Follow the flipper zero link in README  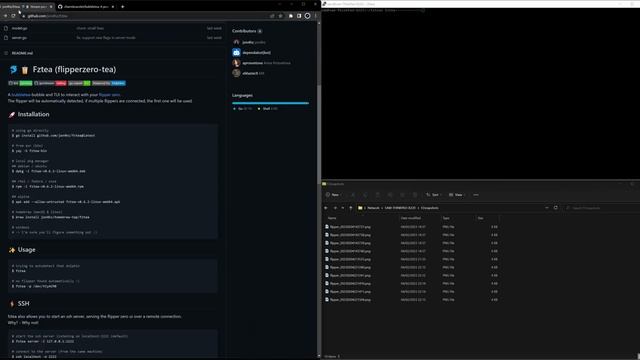[x=109, y=95]
